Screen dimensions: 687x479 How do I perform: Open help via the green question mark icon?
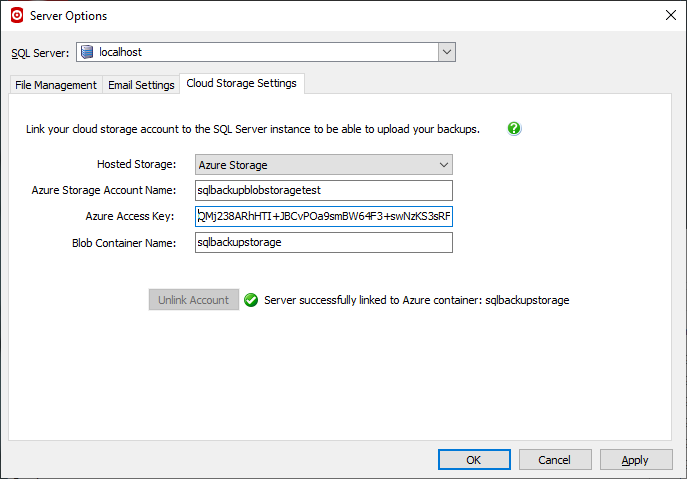tap(514, 129)
